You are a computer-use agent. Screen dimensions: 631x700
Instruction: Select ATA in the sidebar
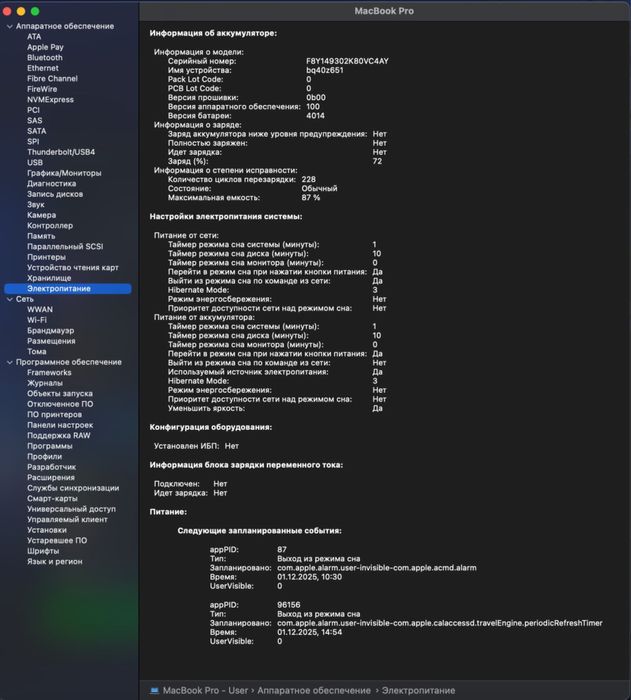34,37
